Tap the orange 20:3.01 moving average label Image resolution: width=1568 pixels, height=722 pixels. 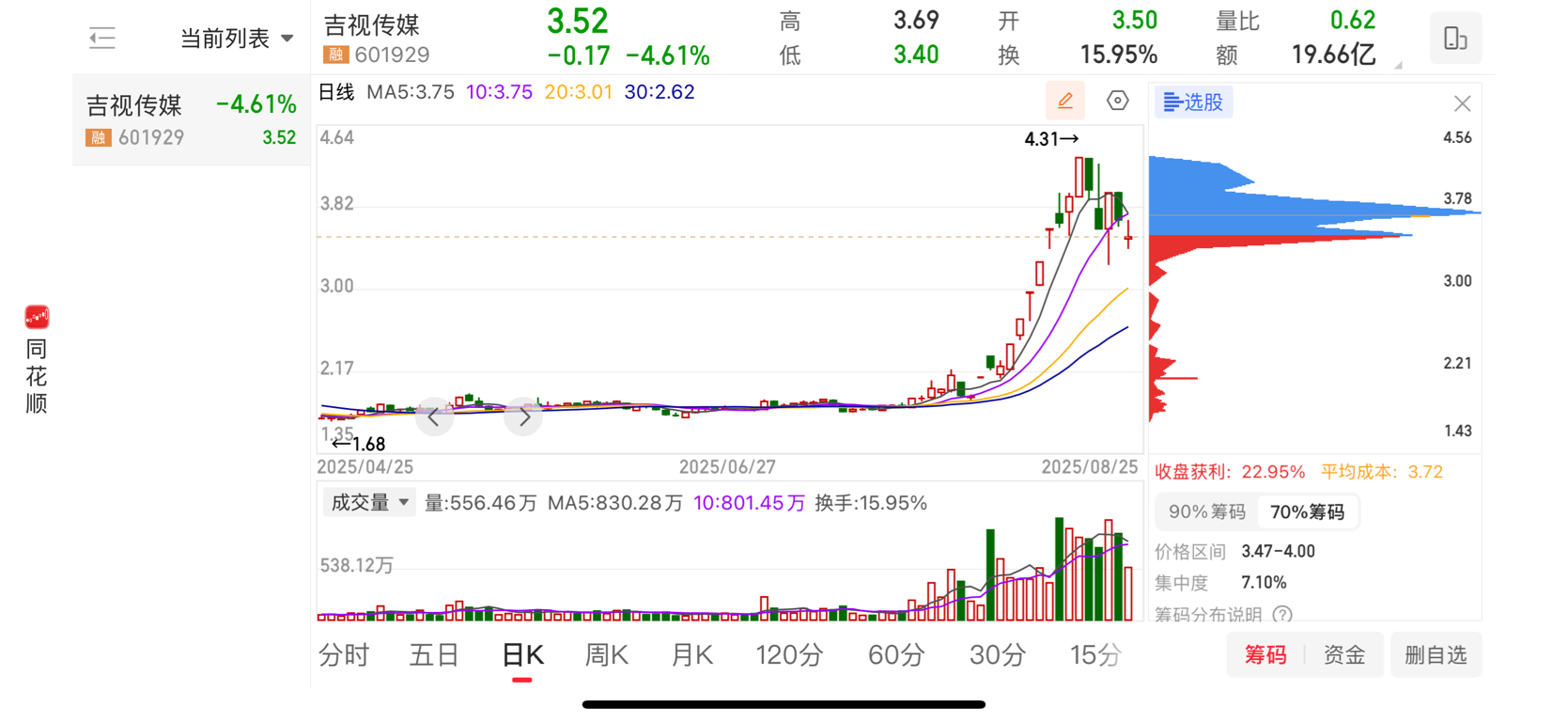579,92
